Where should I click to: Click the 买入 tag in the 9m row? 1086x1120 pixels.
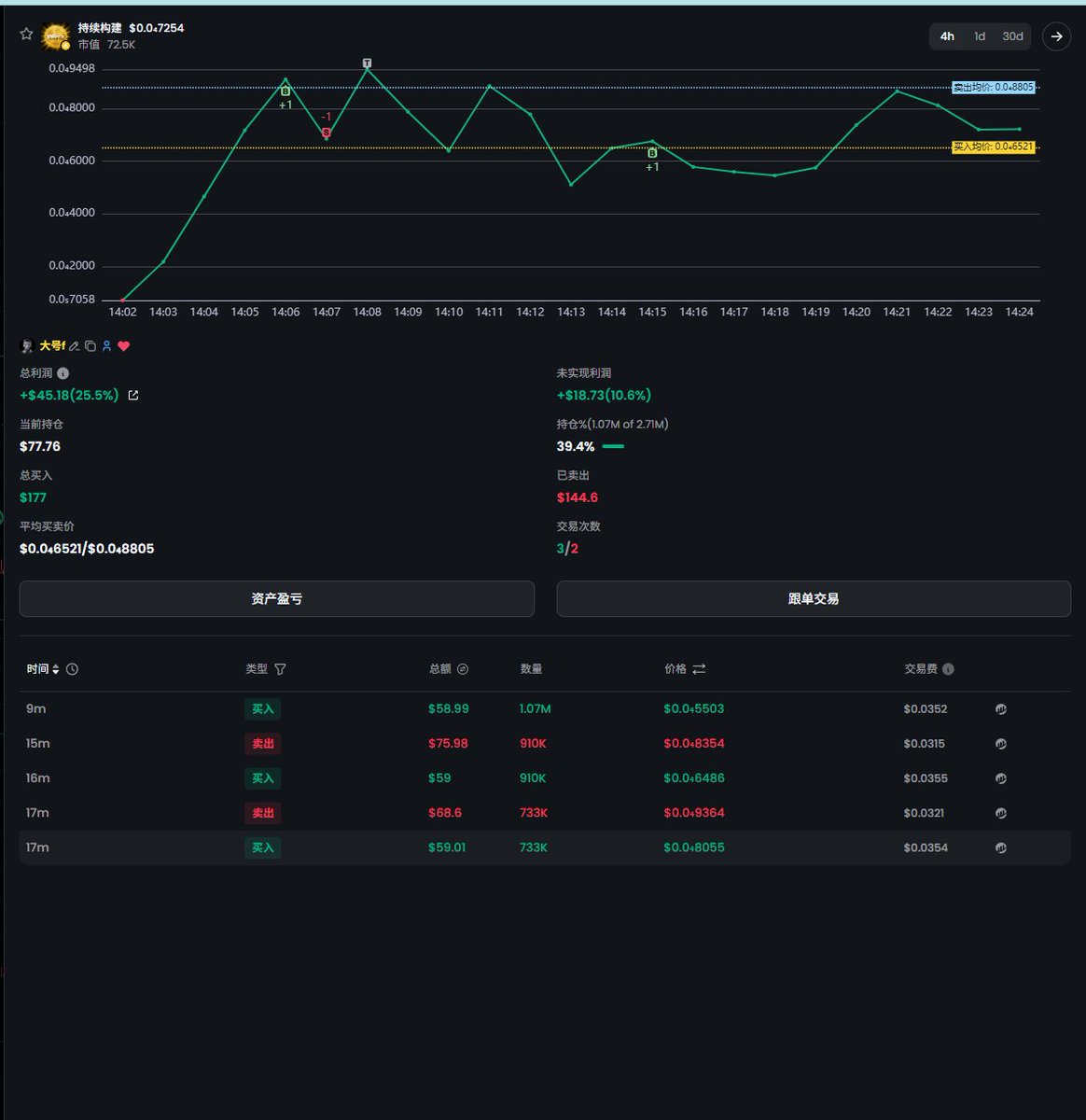(x=263, y=709)
